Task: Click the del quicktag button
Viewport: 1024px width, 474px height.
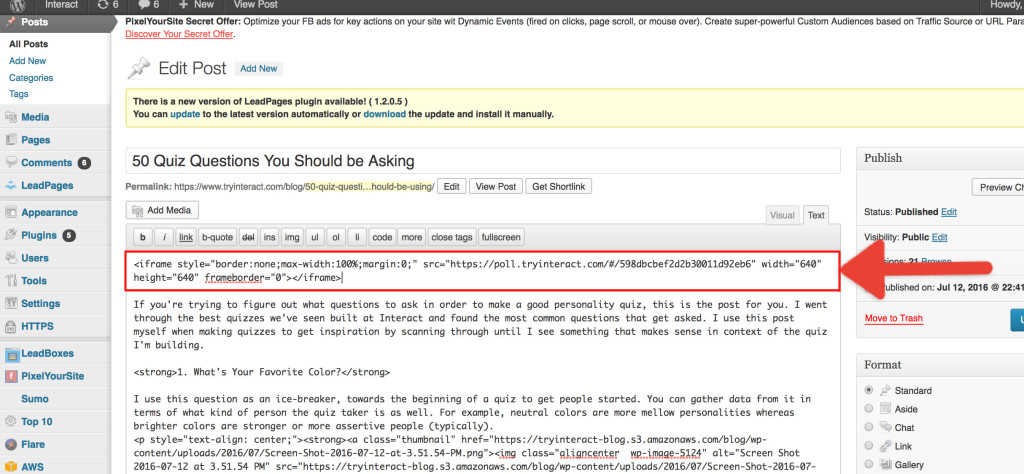Action: click(248, 238)
